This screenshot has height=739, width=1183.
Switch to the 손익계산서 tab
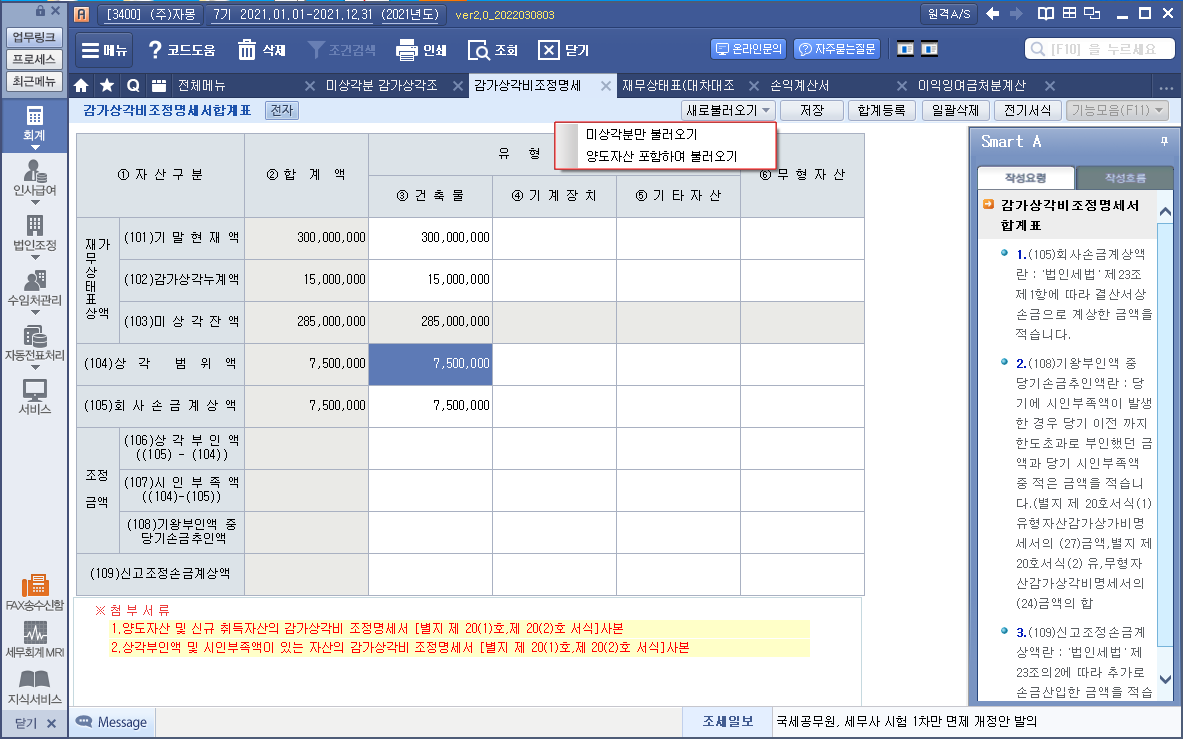[x=800, y=86]
